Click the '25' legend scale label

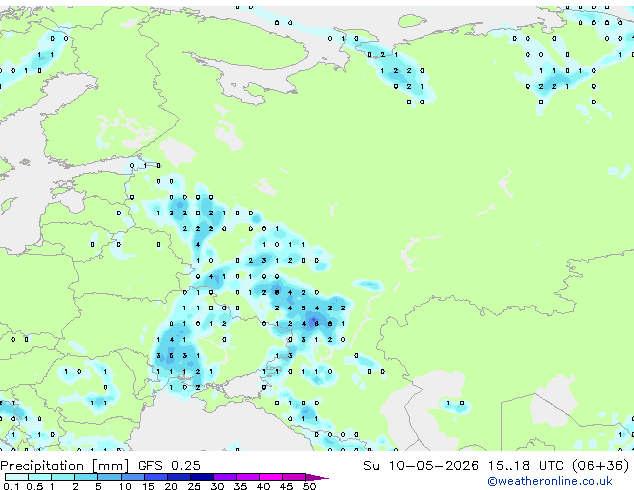click(194, 486)
